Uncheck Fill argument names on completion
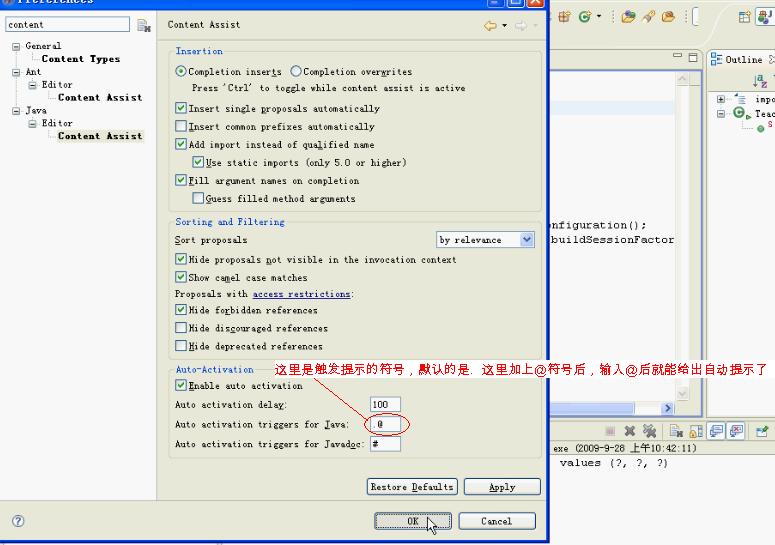775x545 pixels. (181, 181)
